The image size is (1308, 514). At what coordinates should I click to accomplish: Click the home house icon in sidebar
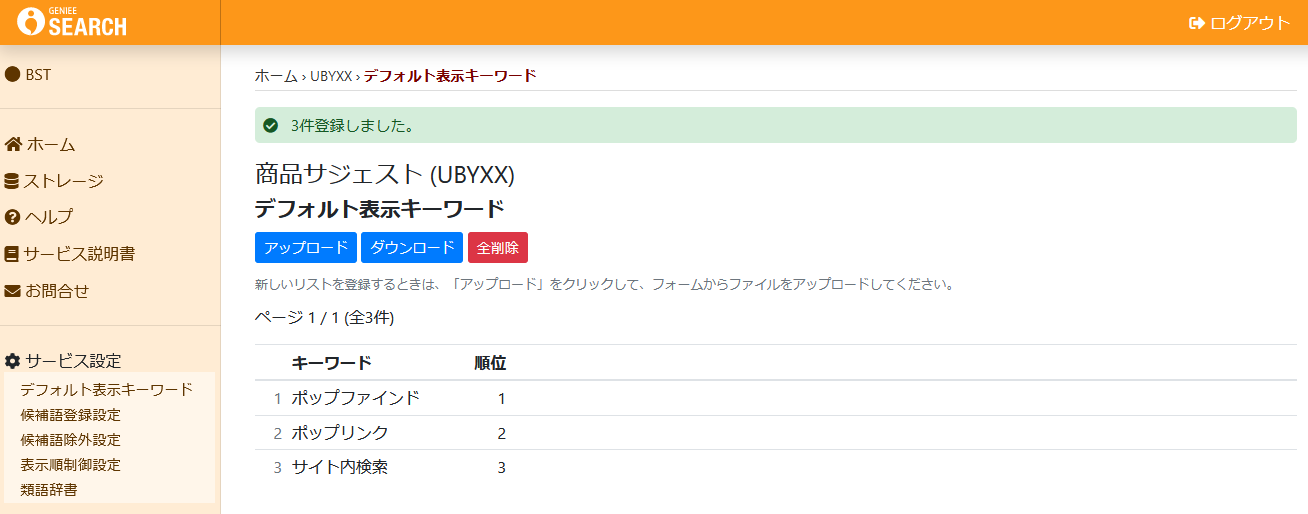coord(13,144)
